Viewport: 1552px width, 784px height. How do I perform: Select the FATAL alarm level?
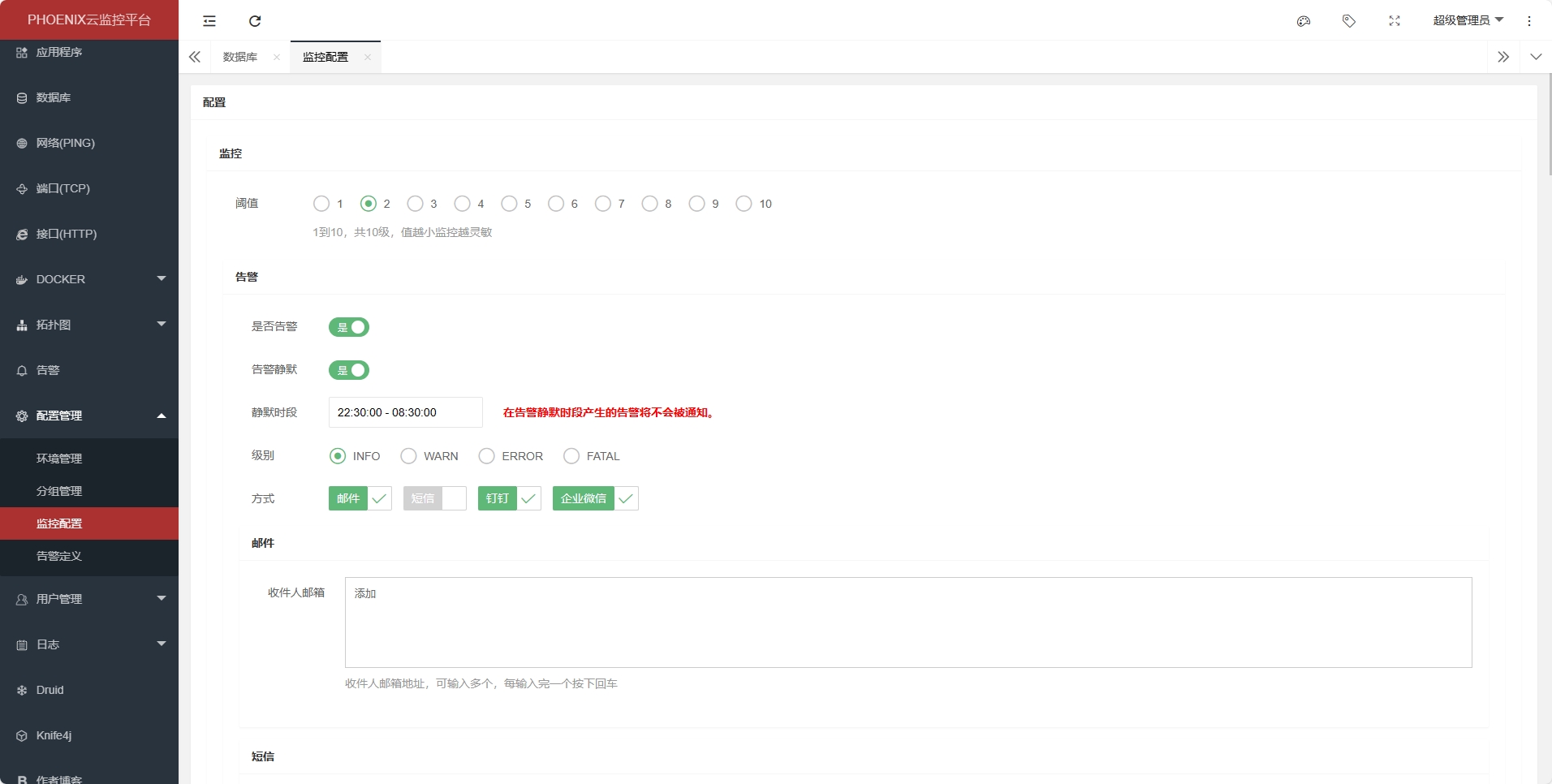(592, 456)
